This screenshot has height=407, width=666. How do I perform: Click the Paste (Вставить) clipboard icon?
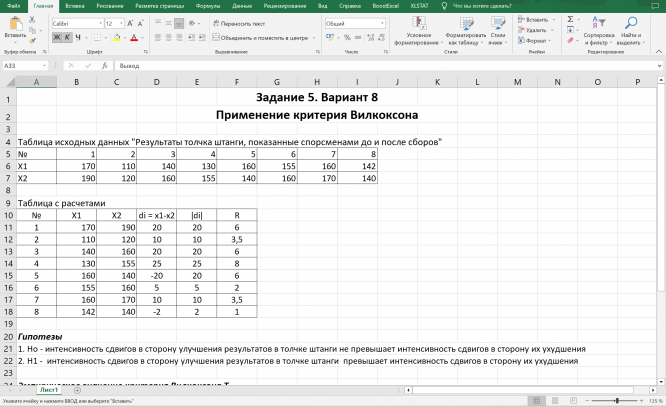[15, 25]
